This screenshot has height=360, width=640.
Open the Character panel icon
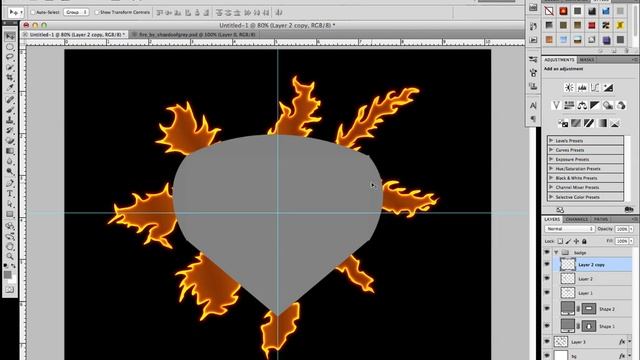point(533,106)
